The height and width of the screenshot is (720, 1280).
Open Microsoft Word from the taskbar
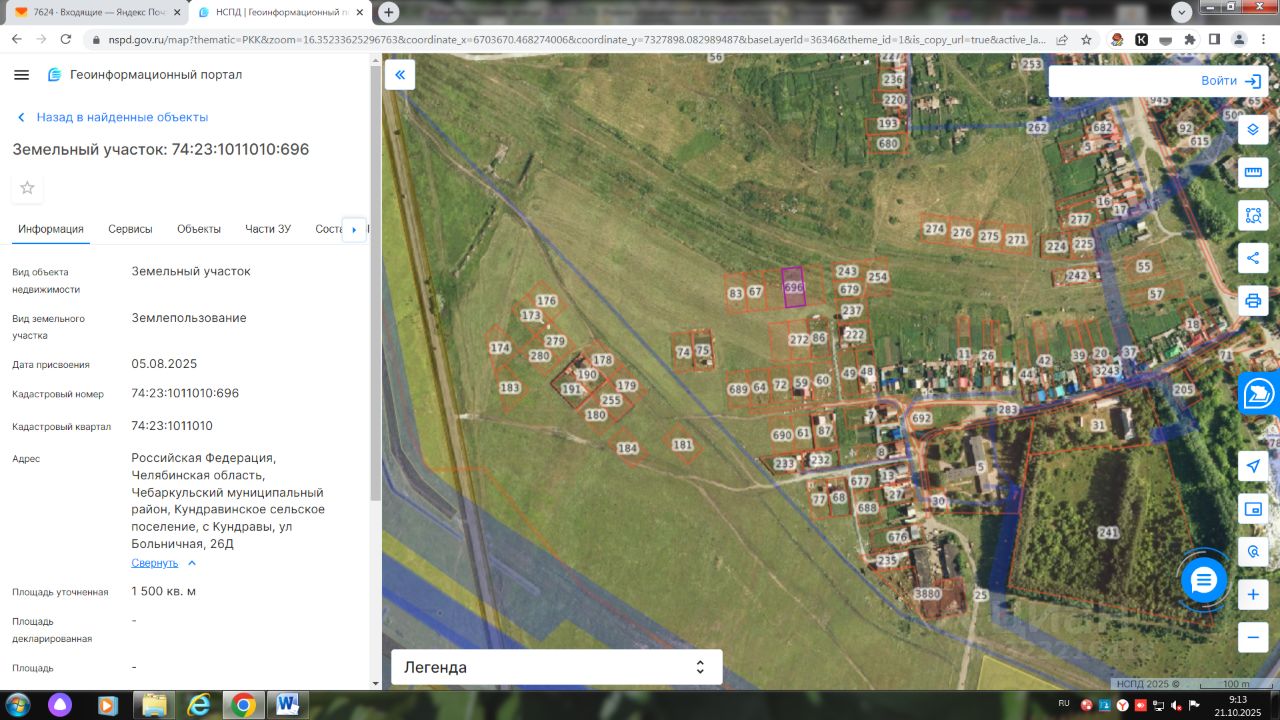click(287, 705)
